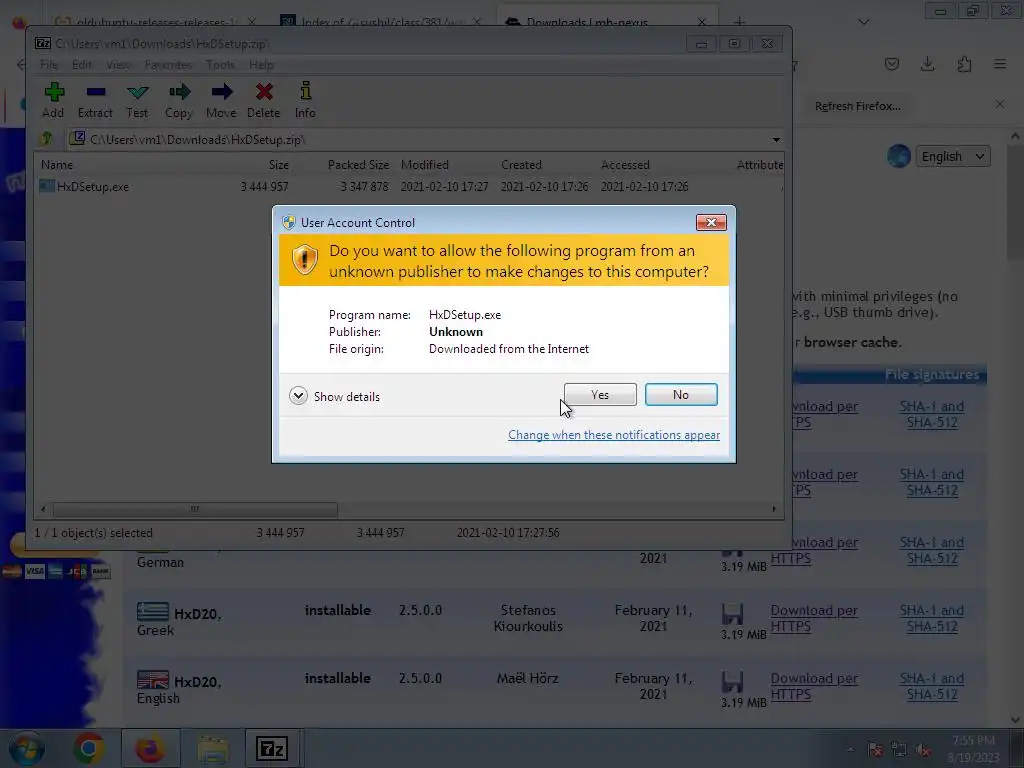Select HxDSetup.exe file row in 7-Zip
The width and height of the screenshot is (1024, 768).
click(410, 187)
